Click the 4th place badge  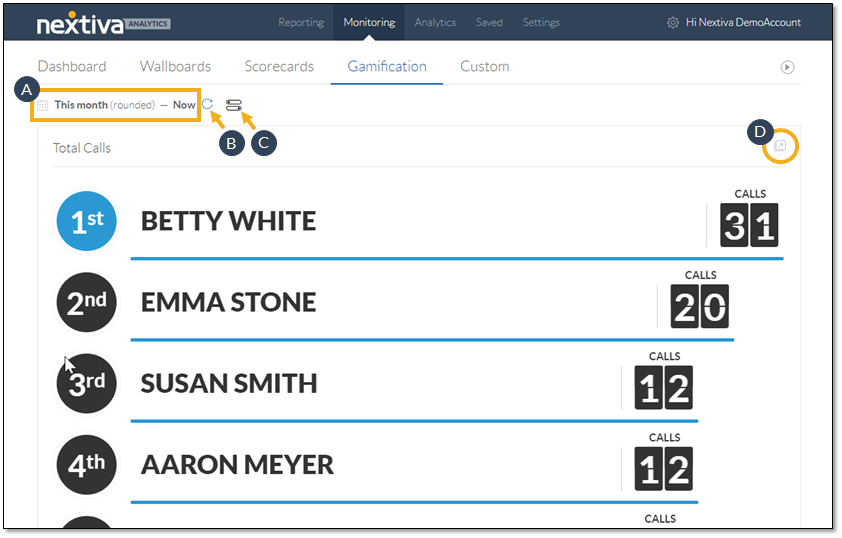(86, 465)
